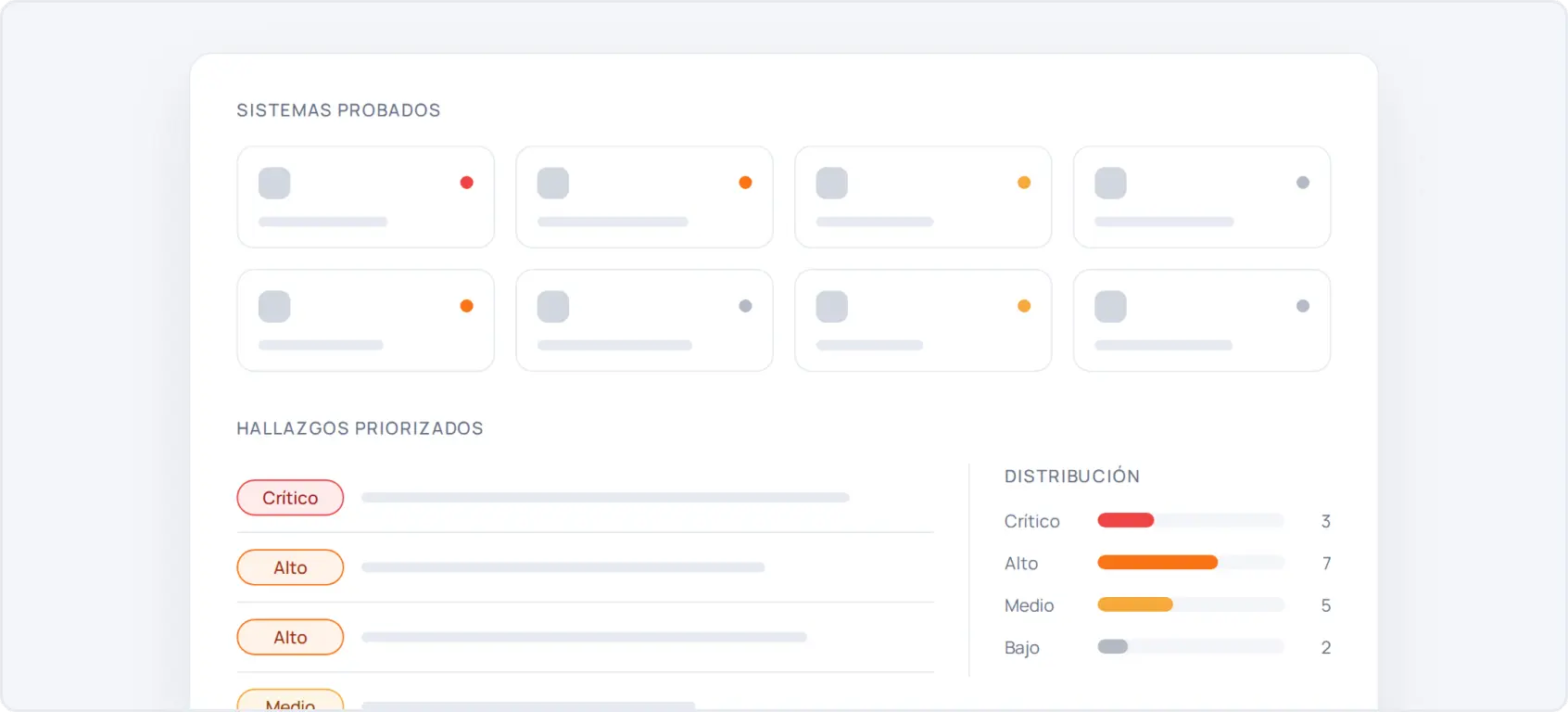Viewport: 1568px width, 712px height.
Task: Open the system card with the red status dot
Action: point(366,197)
